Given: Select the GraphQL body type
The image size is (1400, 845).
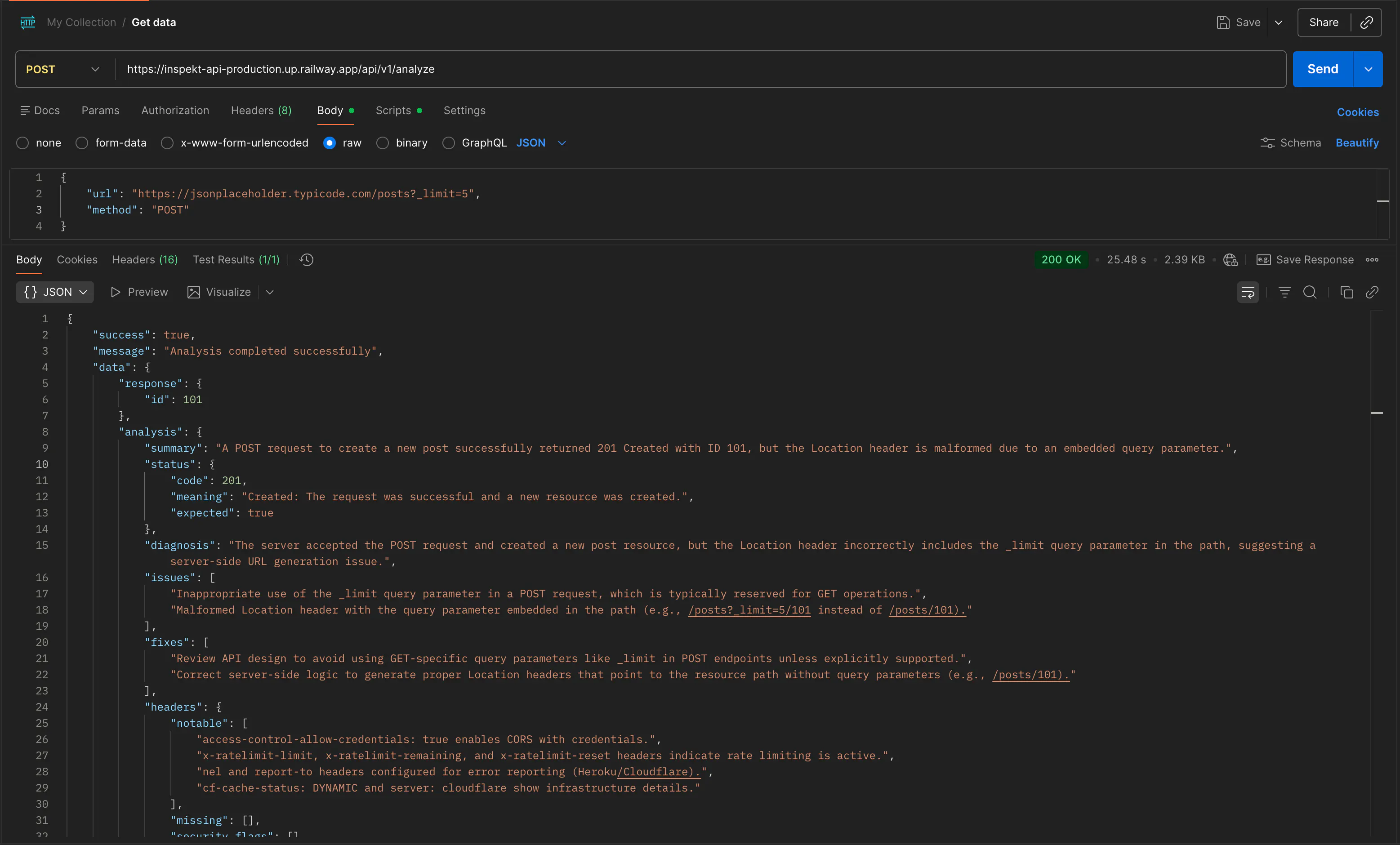Looking at the screenshot, I should [449, 142].
